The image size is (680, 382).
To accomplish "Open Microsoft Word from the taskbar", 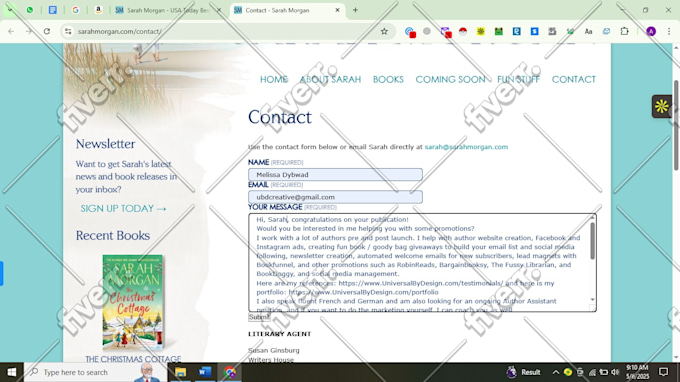I will click(x=205, y=372).
